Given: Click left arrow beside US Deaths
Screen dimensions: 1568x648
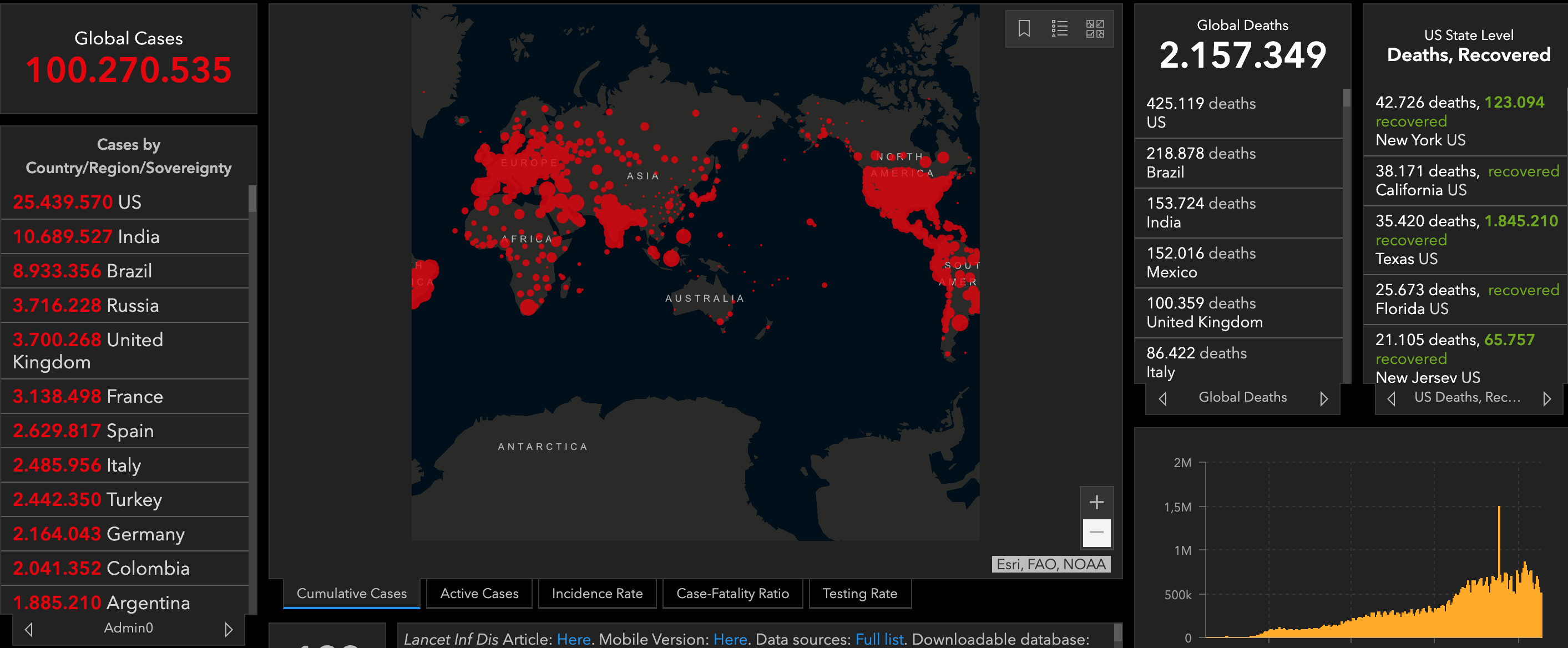Looking at the screenshot, I should (1392, 398).
